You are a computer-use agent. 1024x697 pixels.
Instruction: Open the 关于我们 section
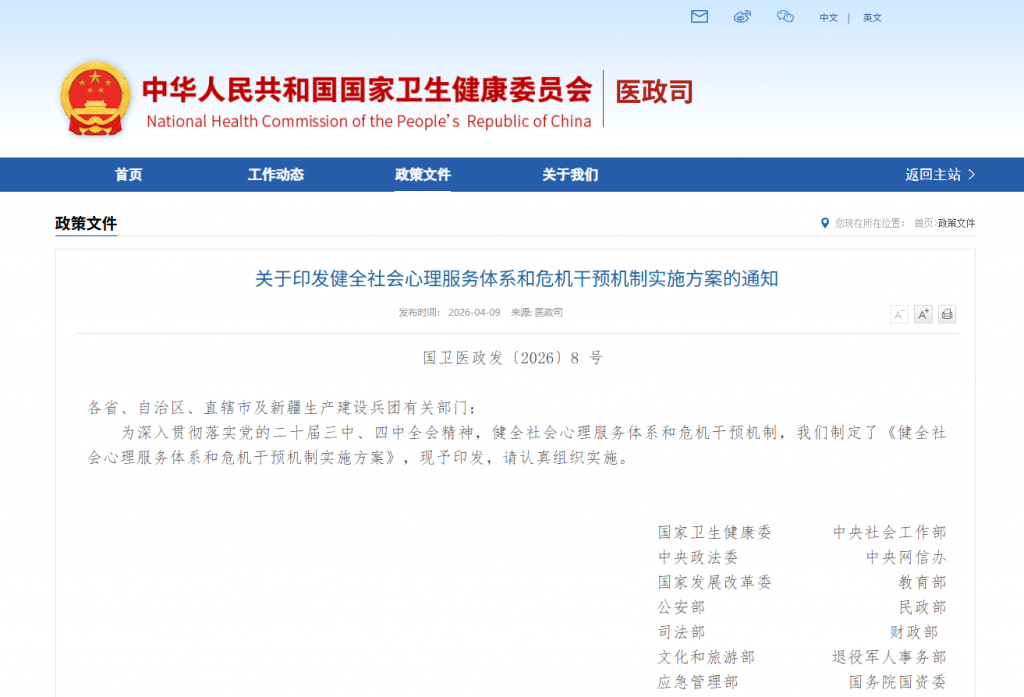(568, 174)
